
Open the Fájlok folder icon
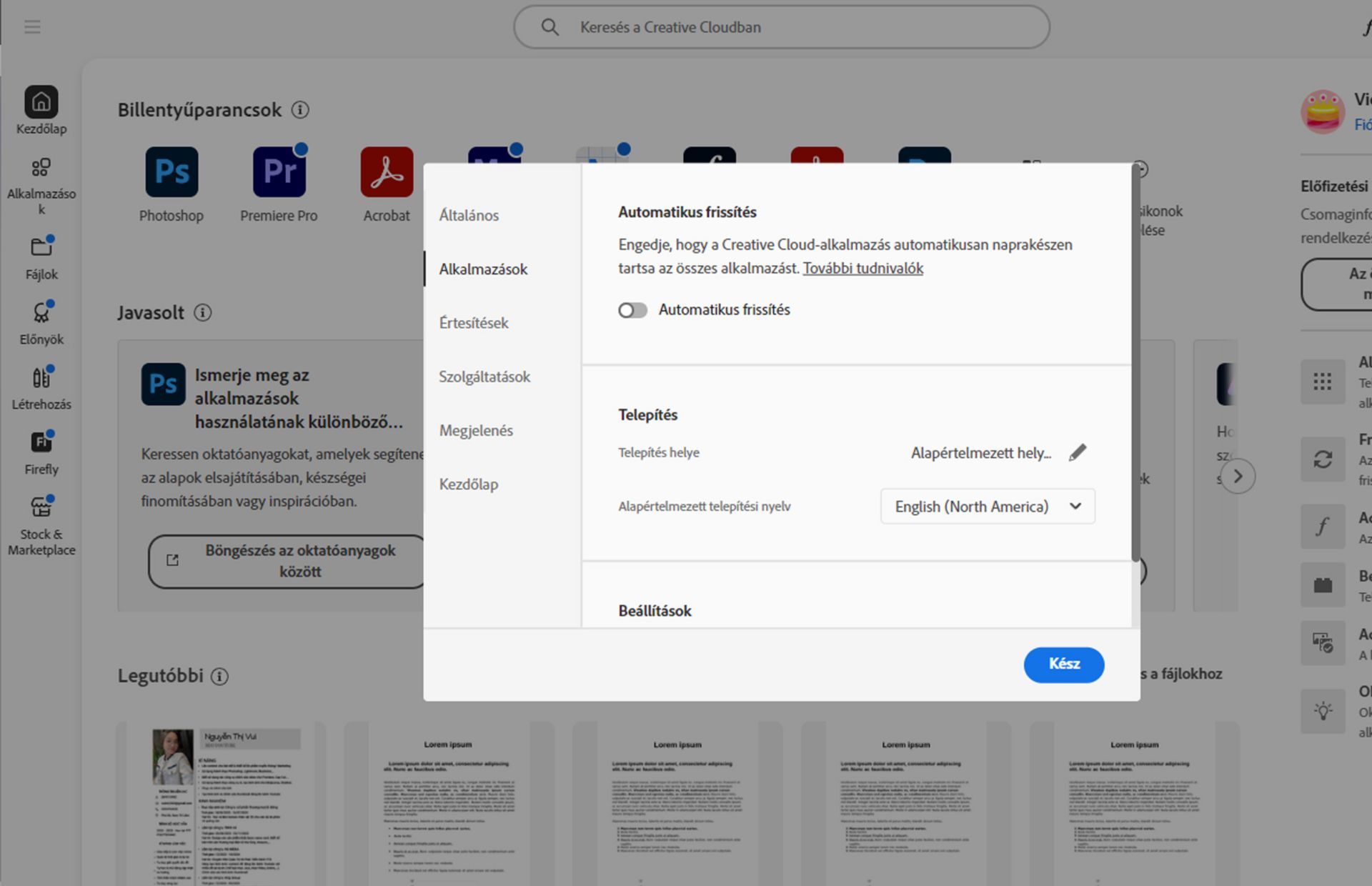41,247
